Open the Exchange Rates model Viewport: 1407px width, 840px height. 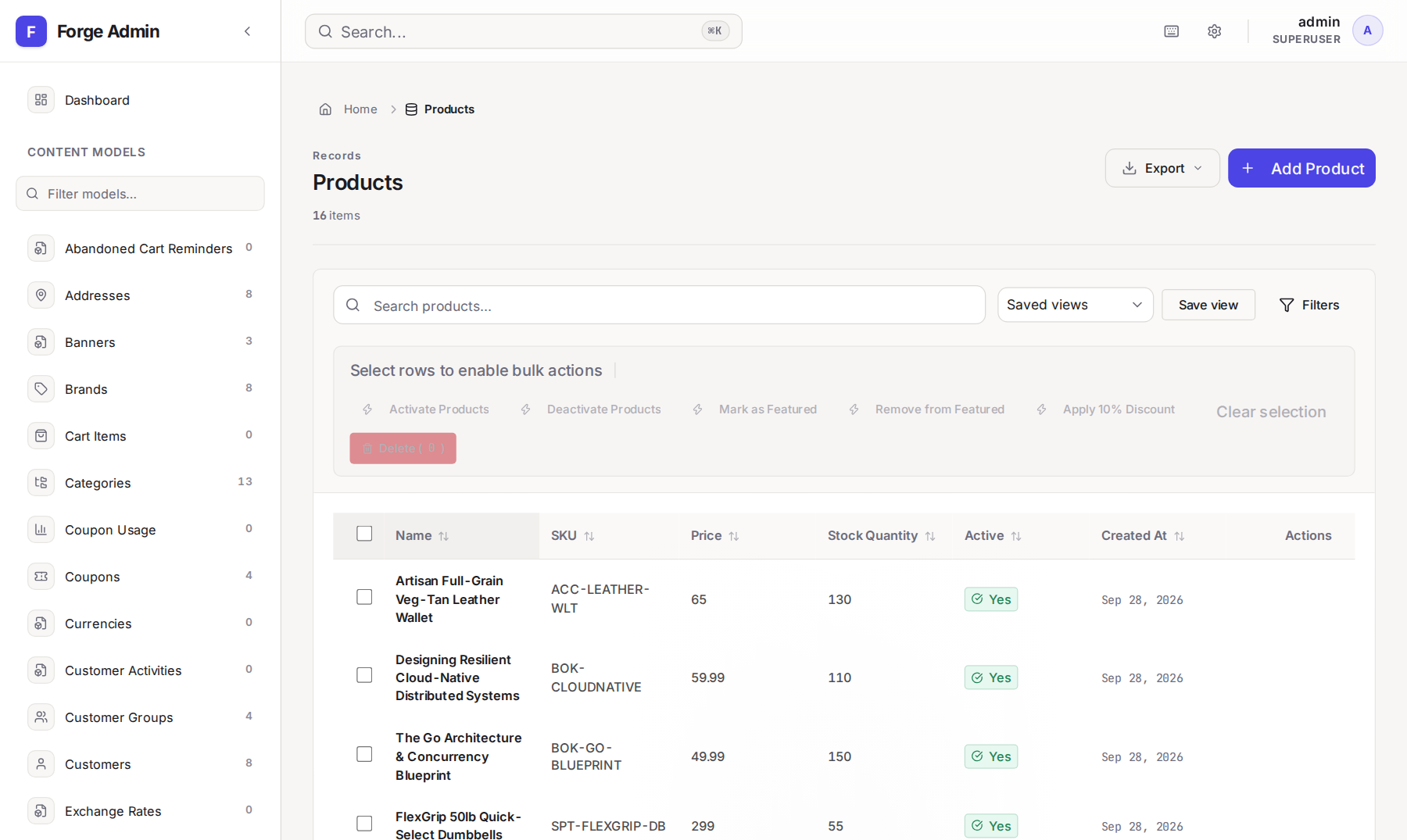pyautogui.click(x=141, y=811)
